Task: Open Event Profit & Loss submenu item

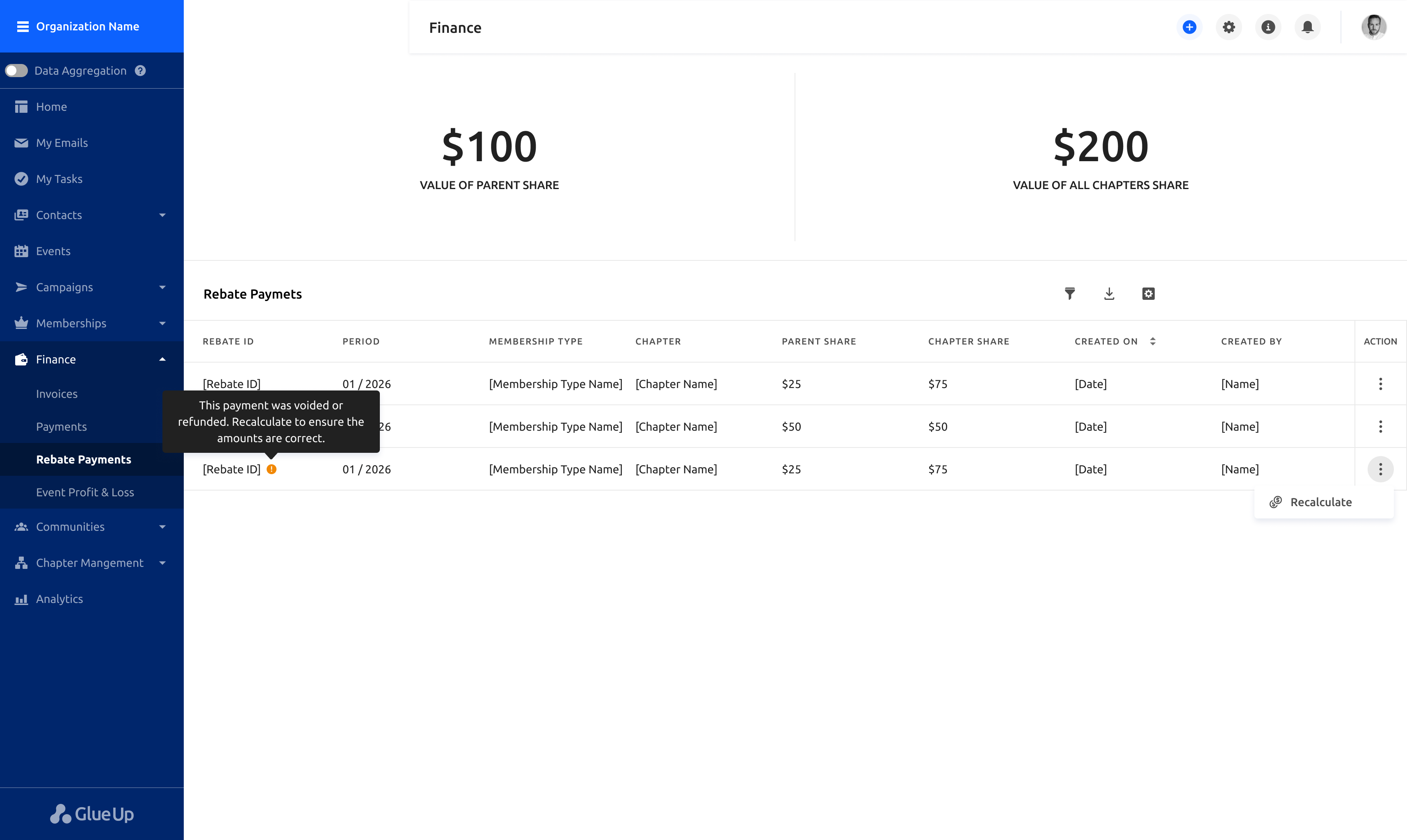Action: point(85,493)
